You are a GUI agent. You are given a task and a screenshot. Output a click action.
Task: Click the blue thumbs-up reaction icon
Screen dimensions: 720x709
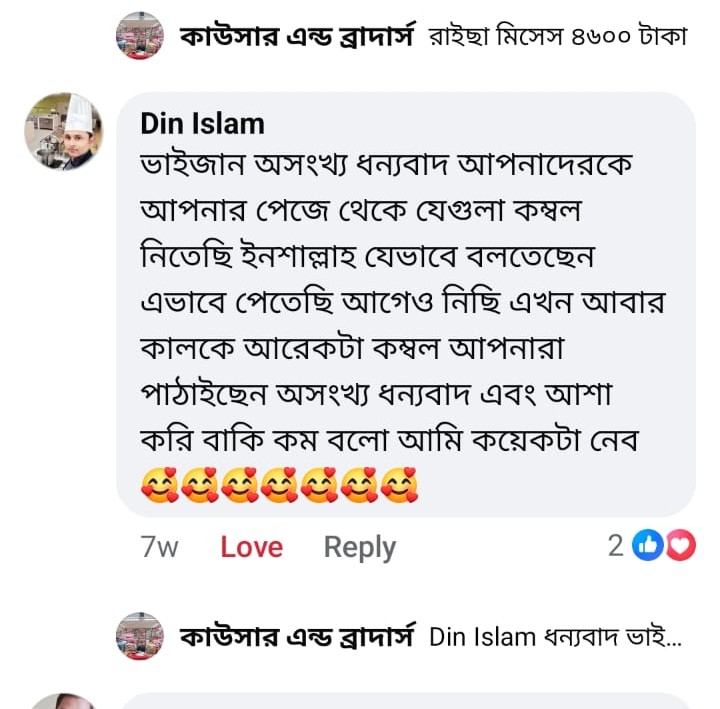(x=649, y=545)
